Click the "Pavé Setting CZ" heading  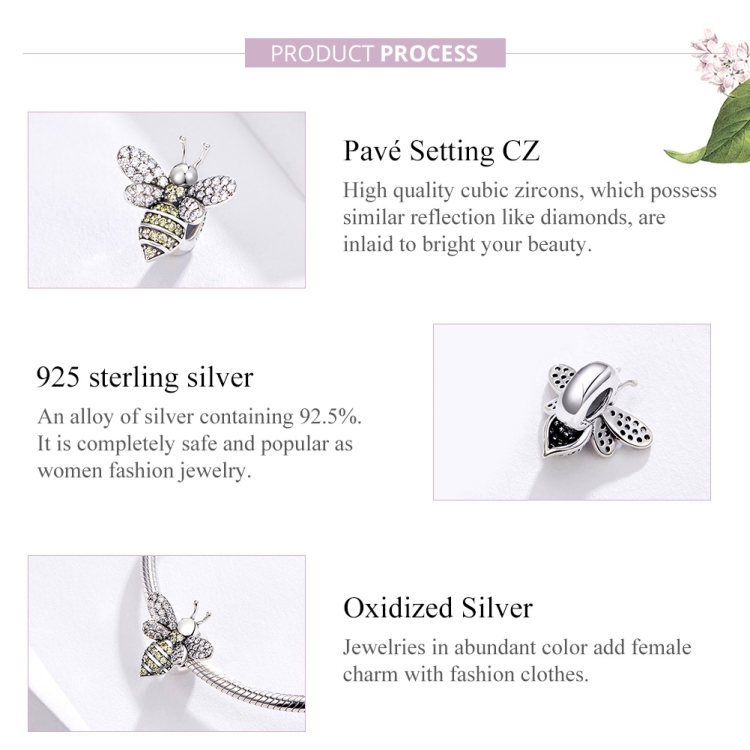coord(441,151)
